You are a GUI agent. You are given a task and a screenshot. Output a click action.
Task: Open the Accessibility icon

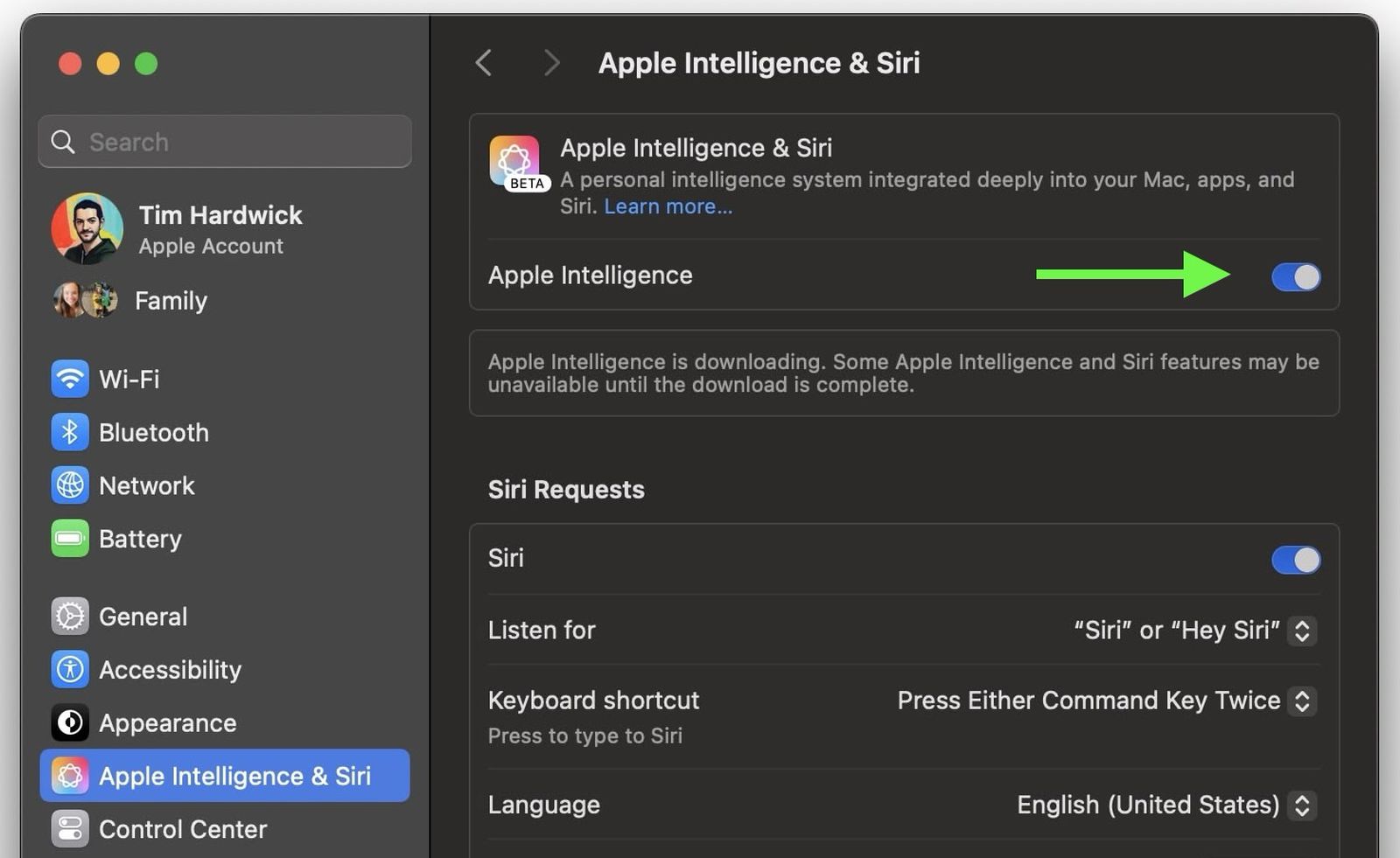70,670
